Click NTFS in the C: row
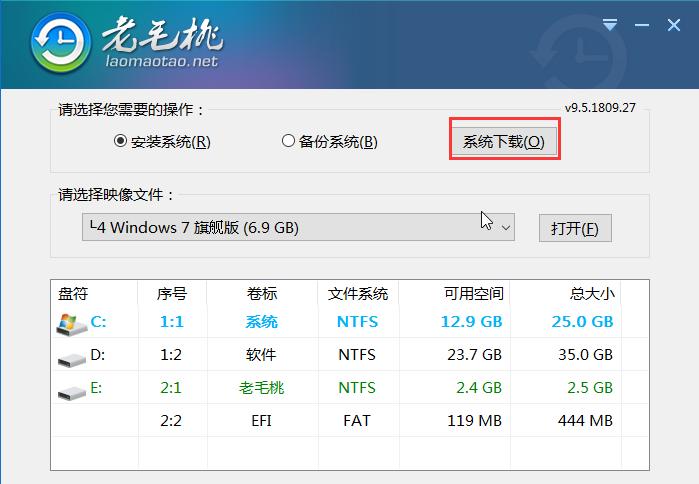This screenshot has height=484, width=699. point(357,321)
